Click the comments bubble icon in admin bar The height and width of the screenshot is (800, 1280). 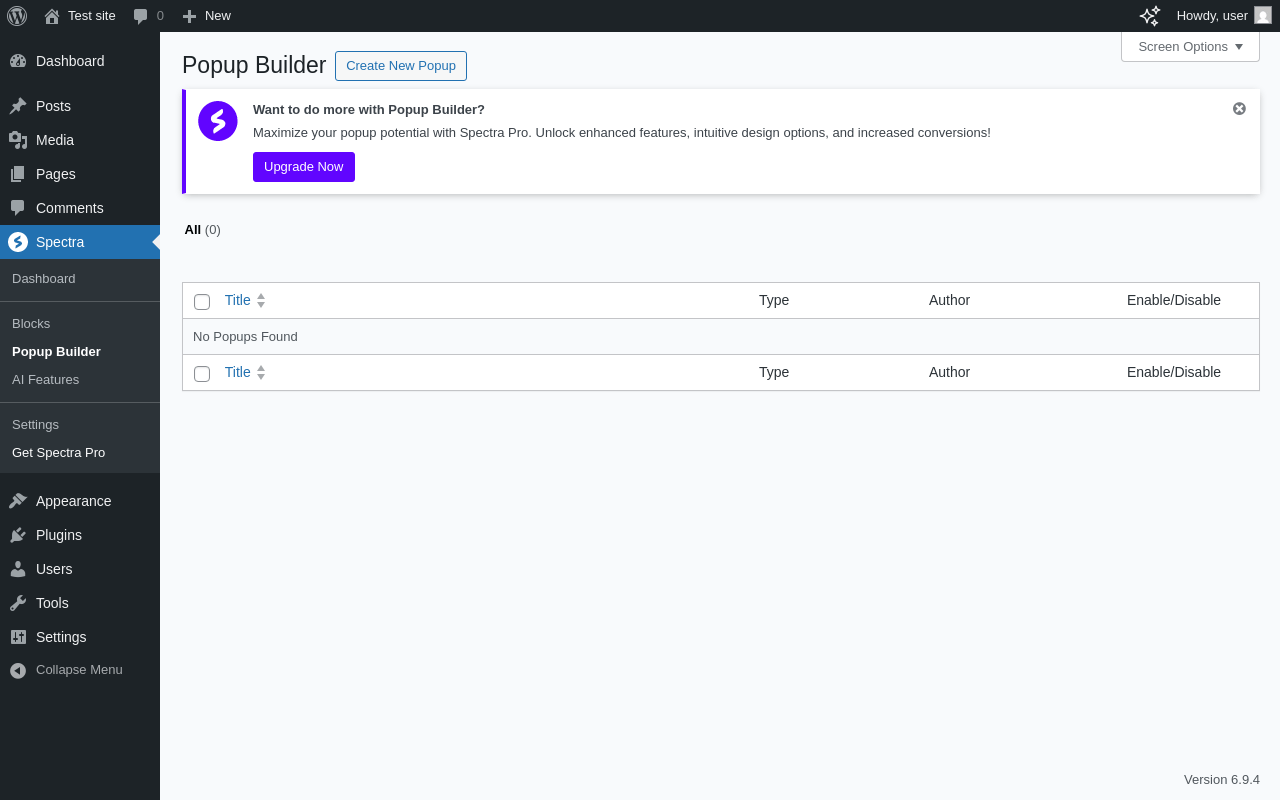tap(141, 16)
